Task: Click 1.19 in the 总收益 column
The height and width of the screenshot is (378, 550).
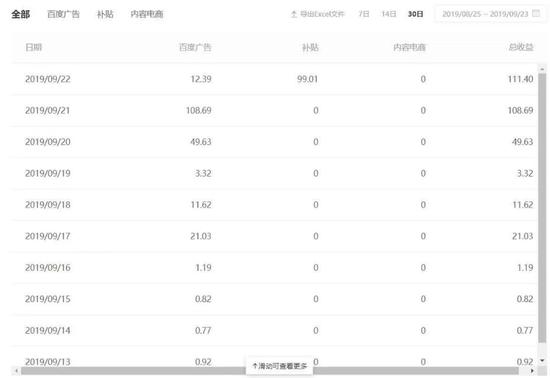Action: (525, 268)
